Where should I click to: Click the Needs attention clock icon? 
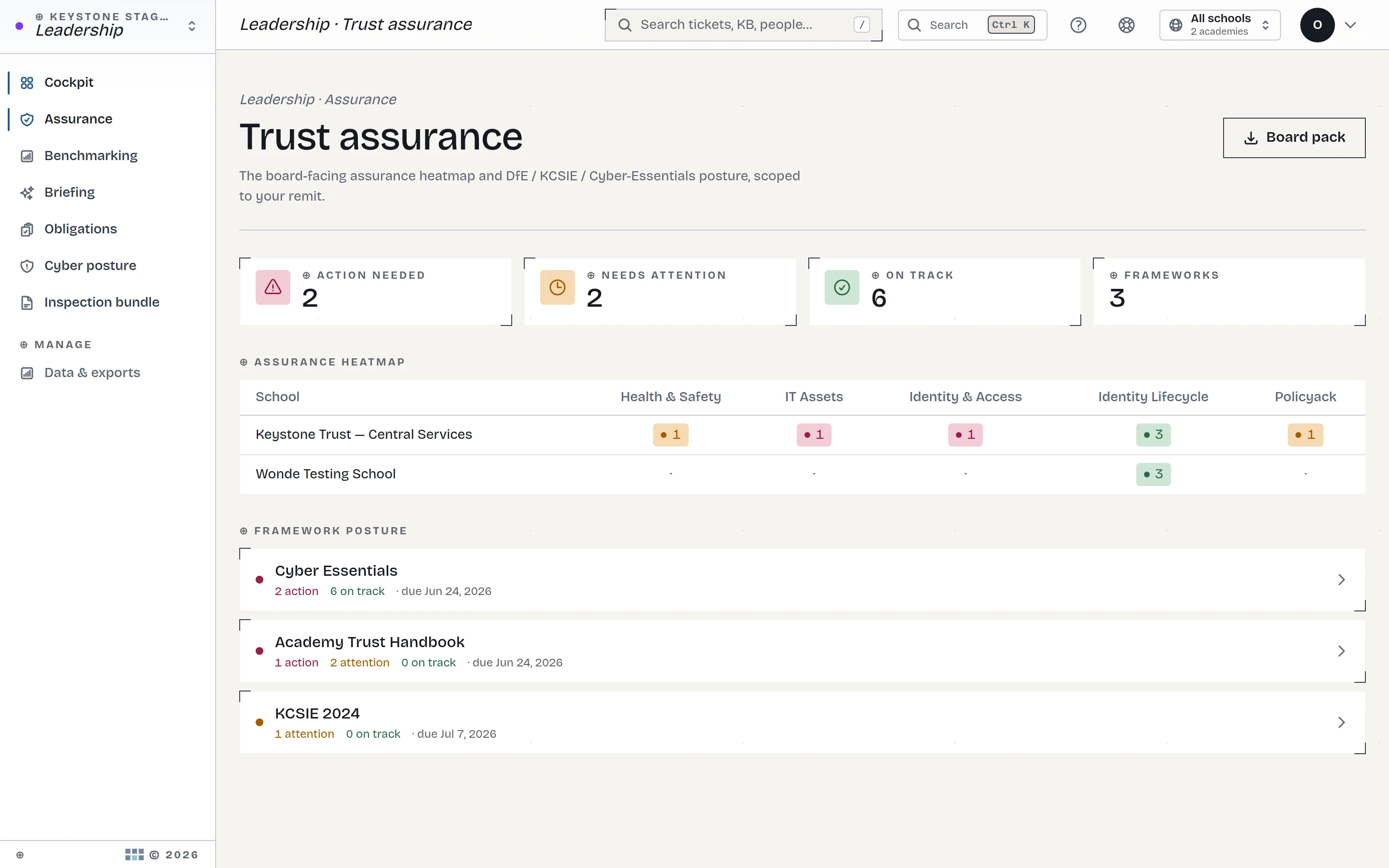click(x=558, y=287)
